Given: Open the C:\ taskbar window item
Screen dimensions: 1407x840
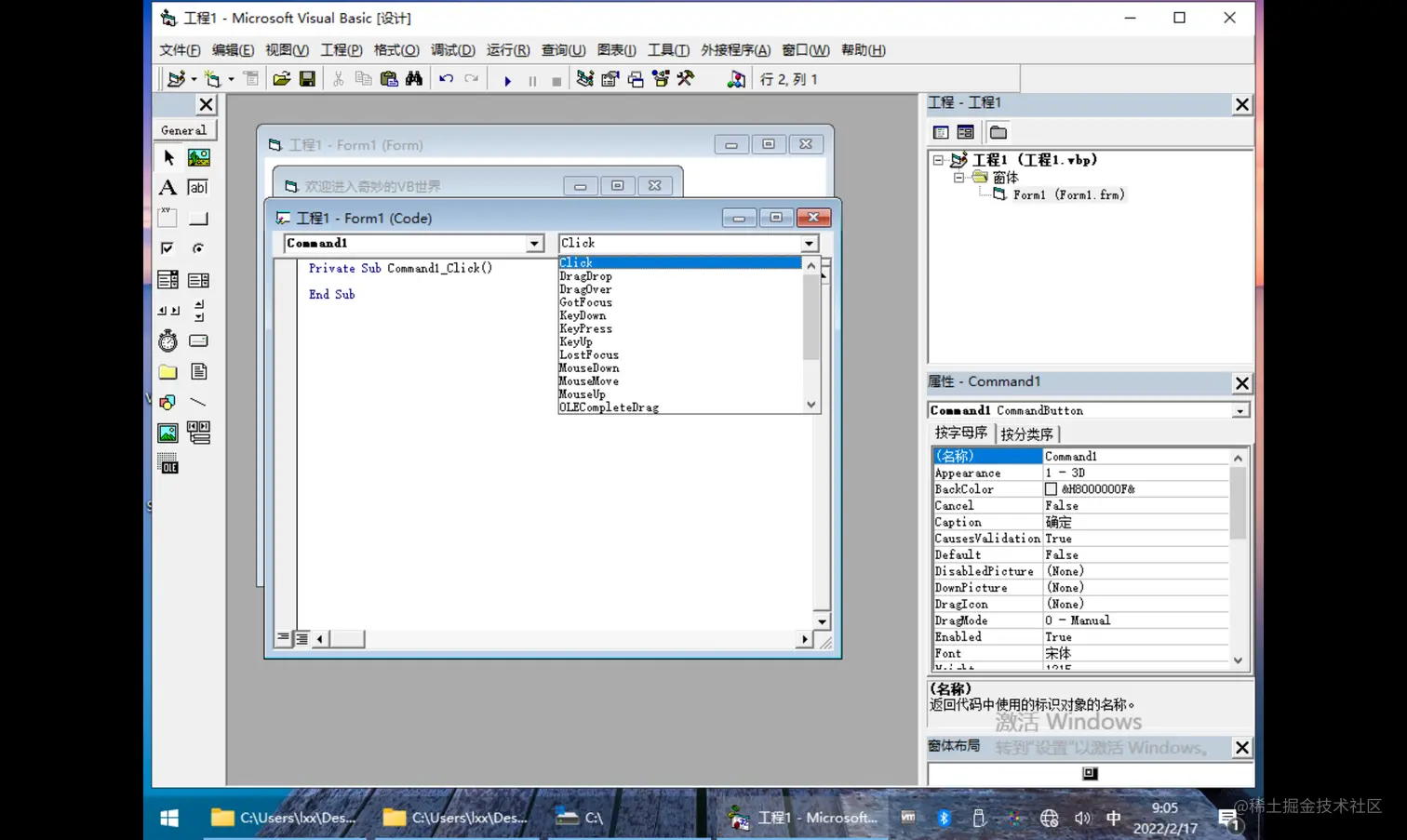Looking at the screenshot, I should [x=580, y=818].
